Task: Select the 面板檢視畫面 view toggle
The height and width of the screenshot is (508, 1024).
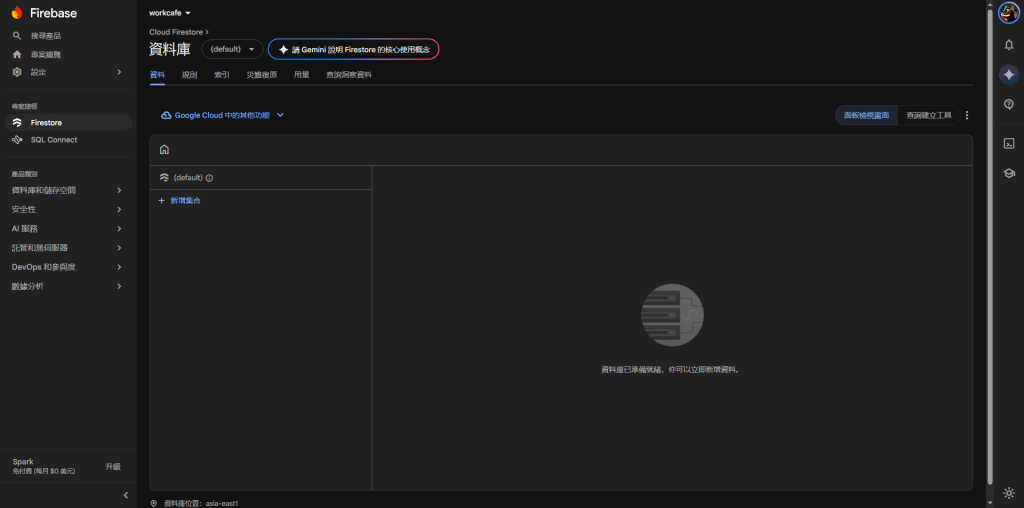Action: click(867, 115)
